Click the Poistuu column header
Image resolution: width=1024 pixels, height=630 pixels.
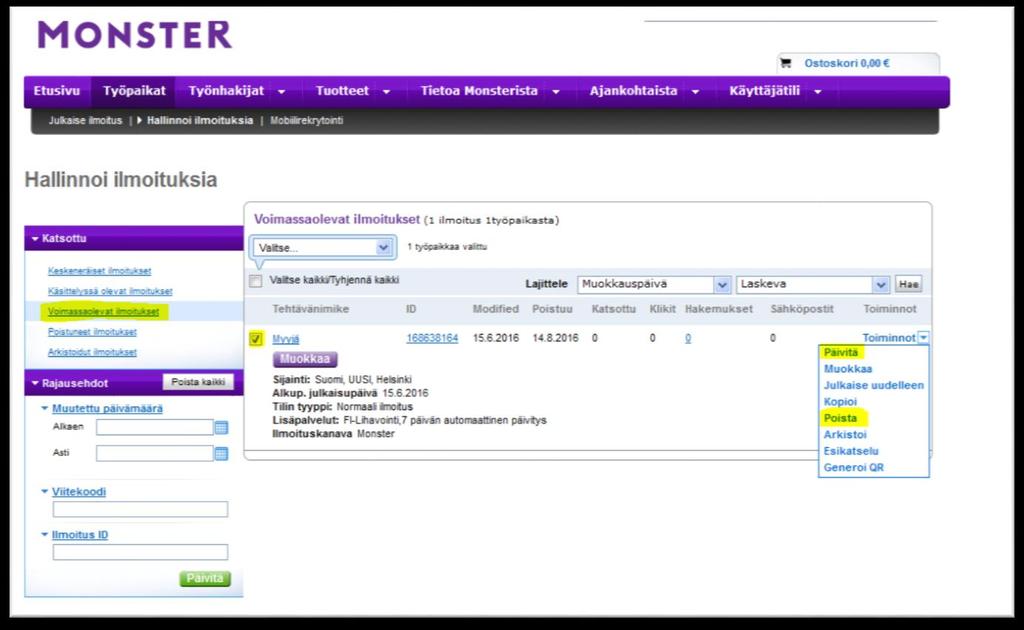click(x=552, y=309)
